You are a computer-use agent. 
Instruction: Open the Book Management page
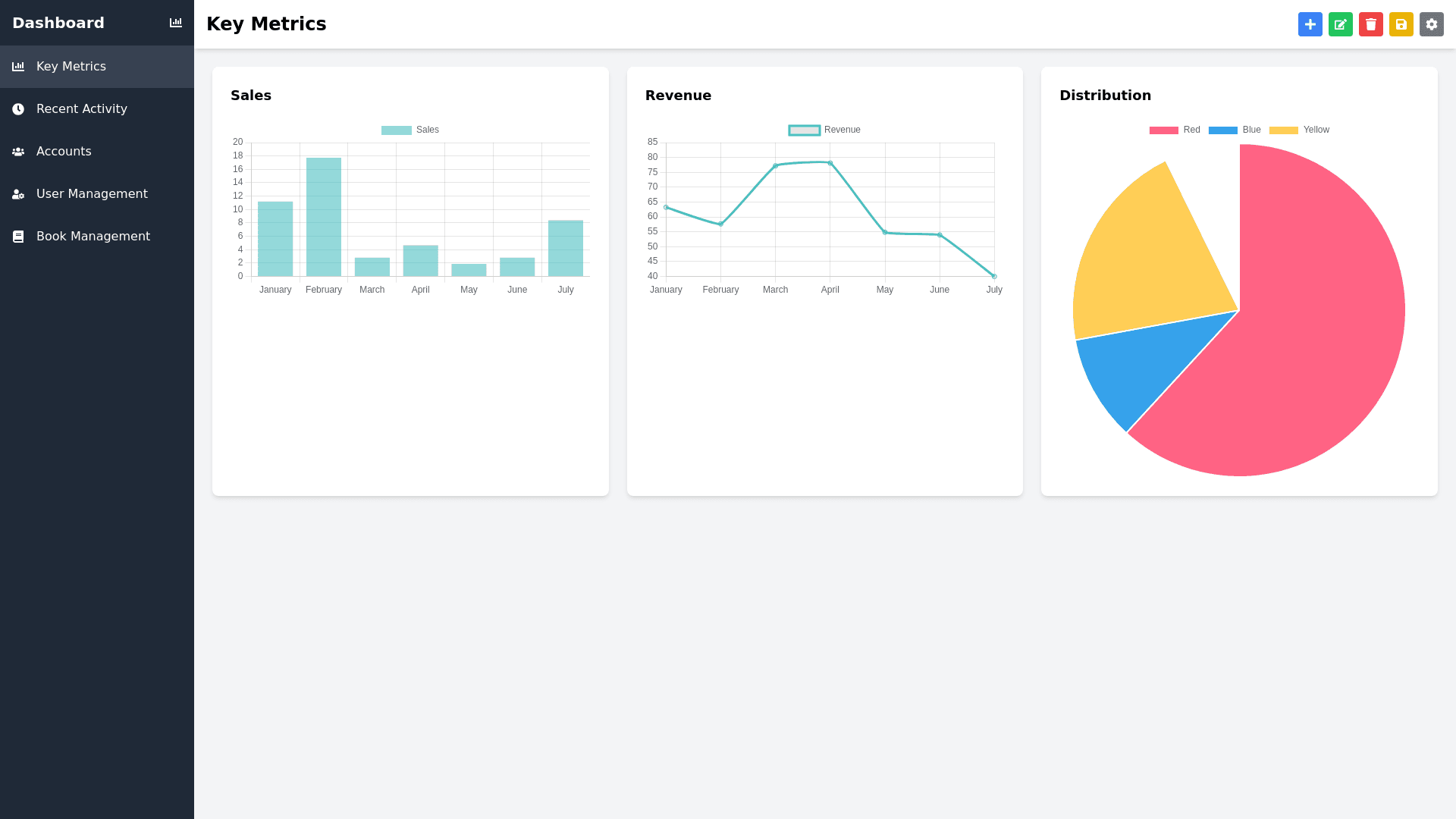[x=93, y=237]
